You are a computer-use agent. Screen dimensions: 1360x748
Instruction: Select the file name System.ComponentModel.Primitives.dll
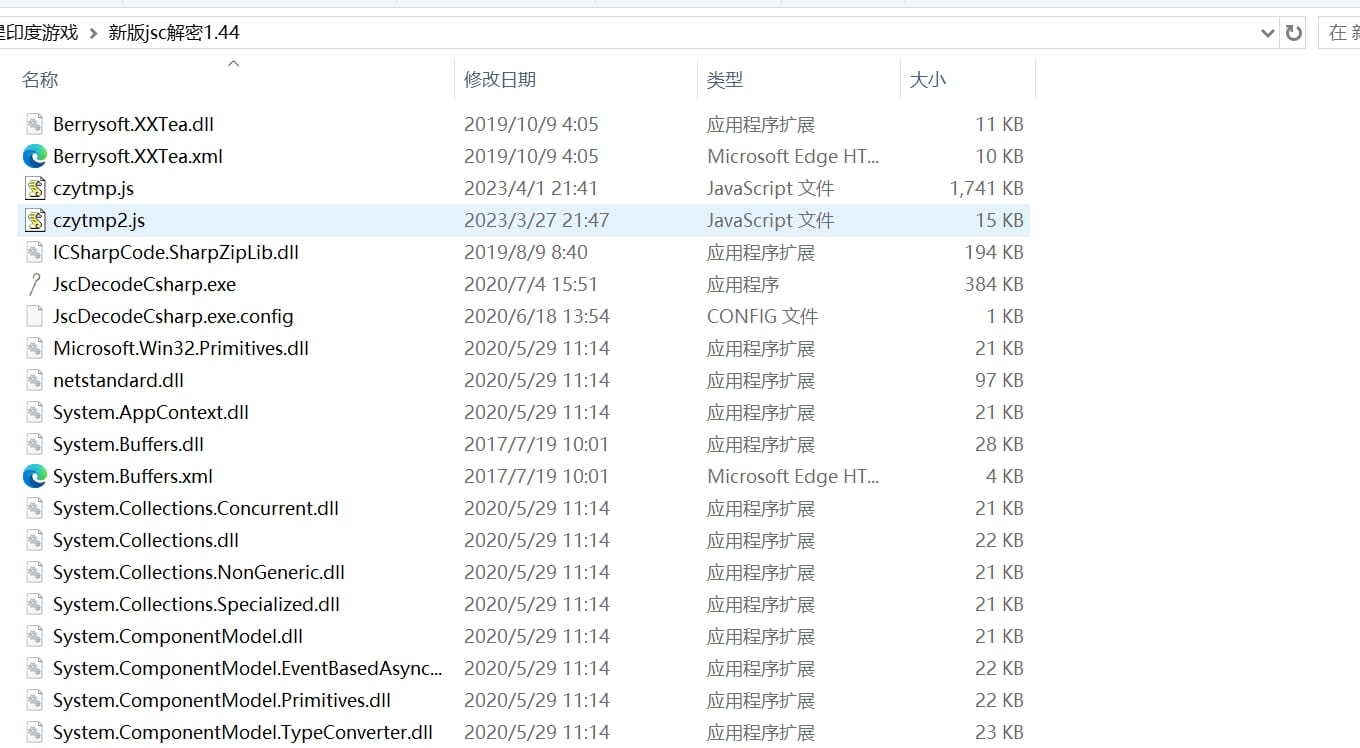click(222, 700)
